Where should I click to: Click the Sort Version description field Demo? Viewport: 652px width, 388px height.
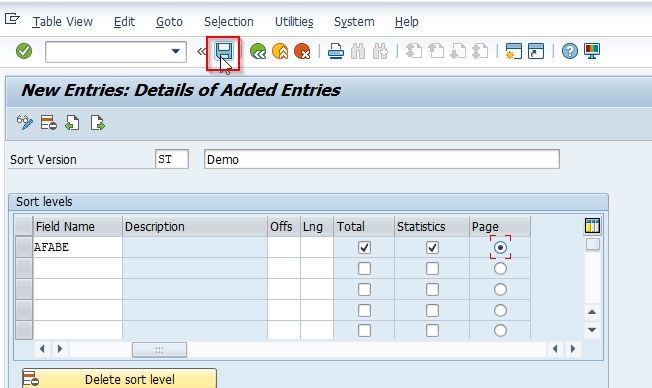click(x=382, y=159)
